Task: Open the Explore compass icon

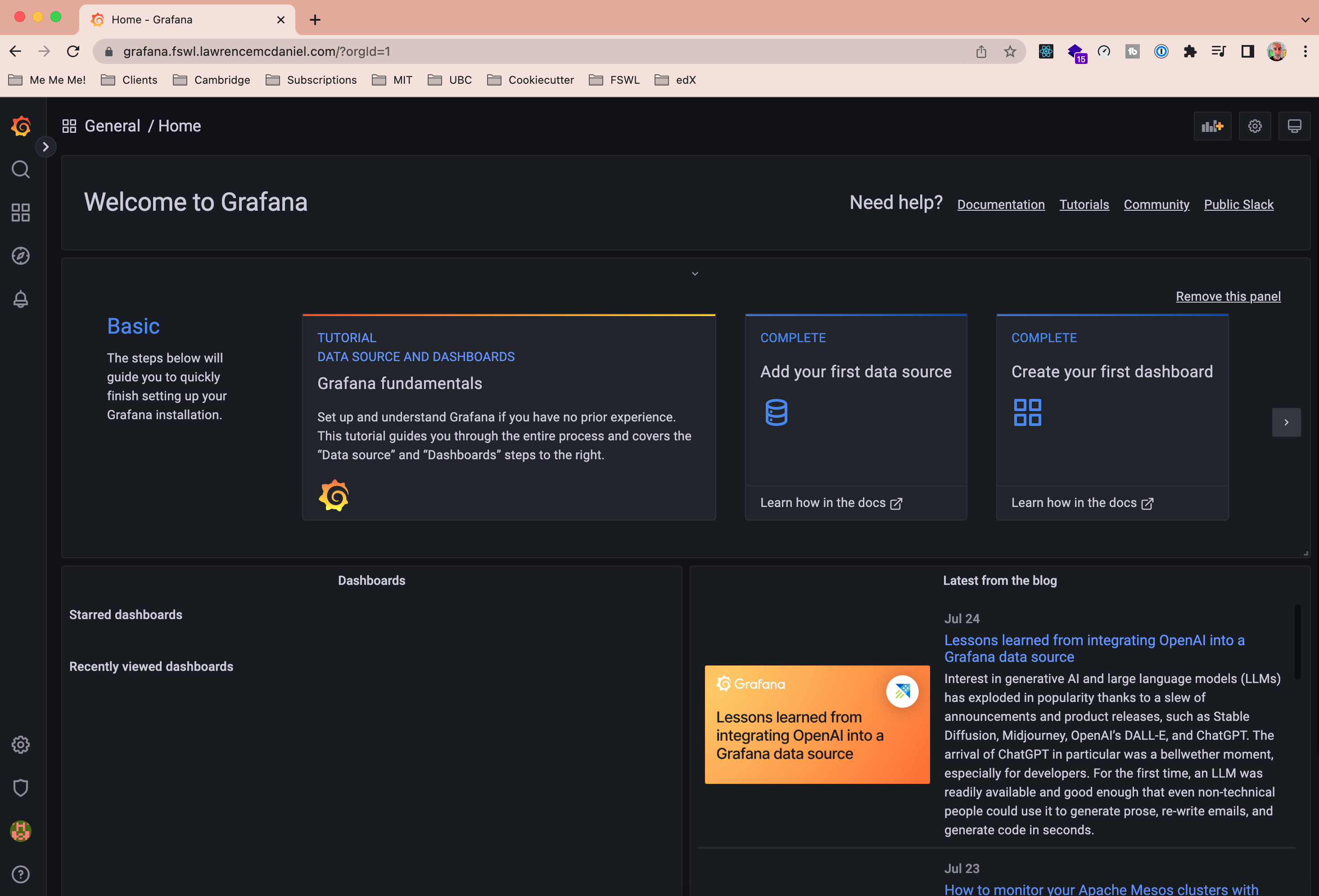Action: click(x=21, y=255)
